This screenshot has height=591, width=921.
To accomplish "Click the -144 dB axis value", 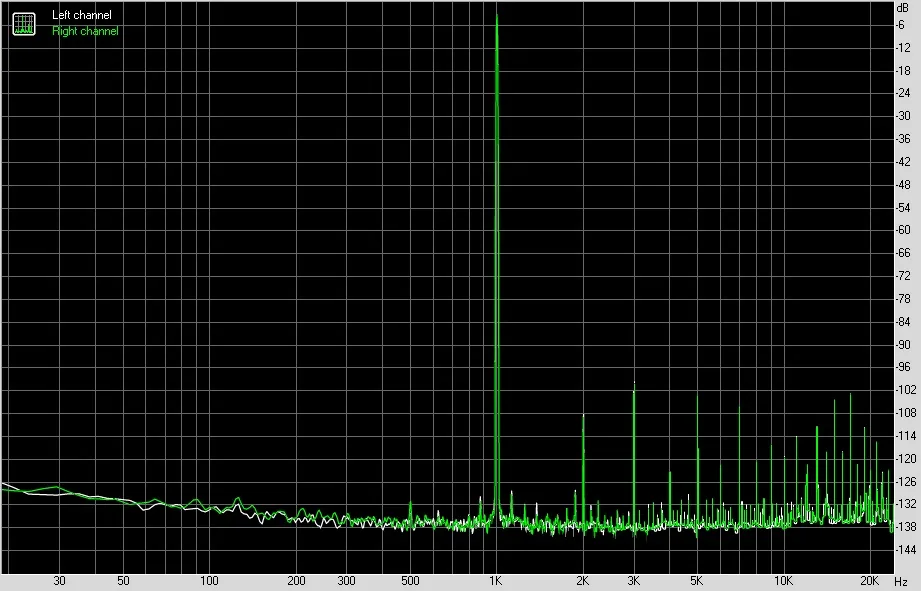I will pyautogui.click(x=905, y=549).
